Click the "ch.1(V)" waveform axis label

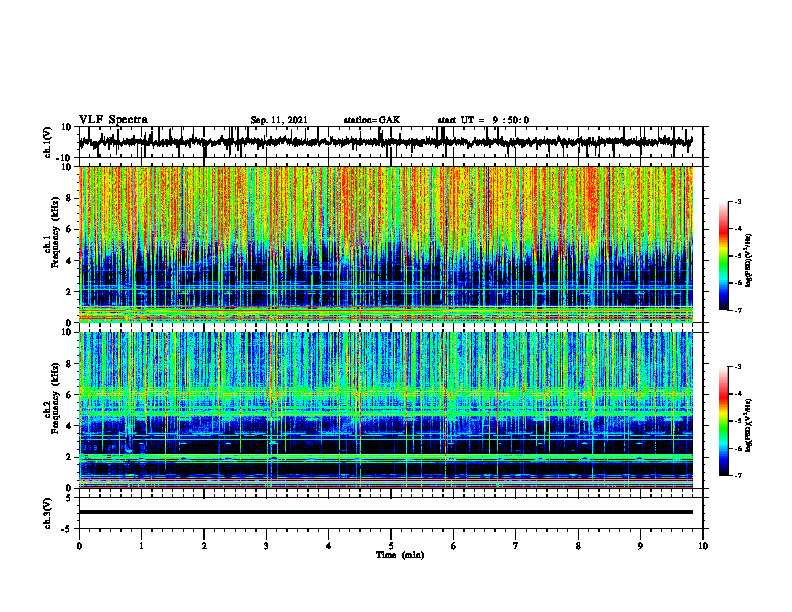48,142
